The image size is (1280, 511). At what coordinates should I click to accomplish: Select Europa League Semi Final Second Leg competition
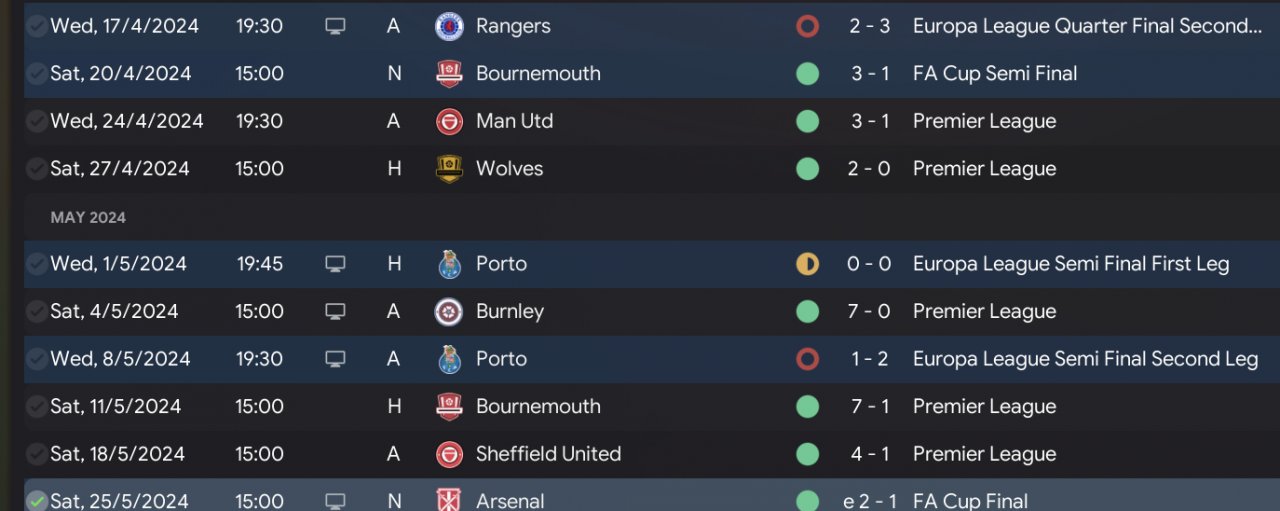(1085, 359)
